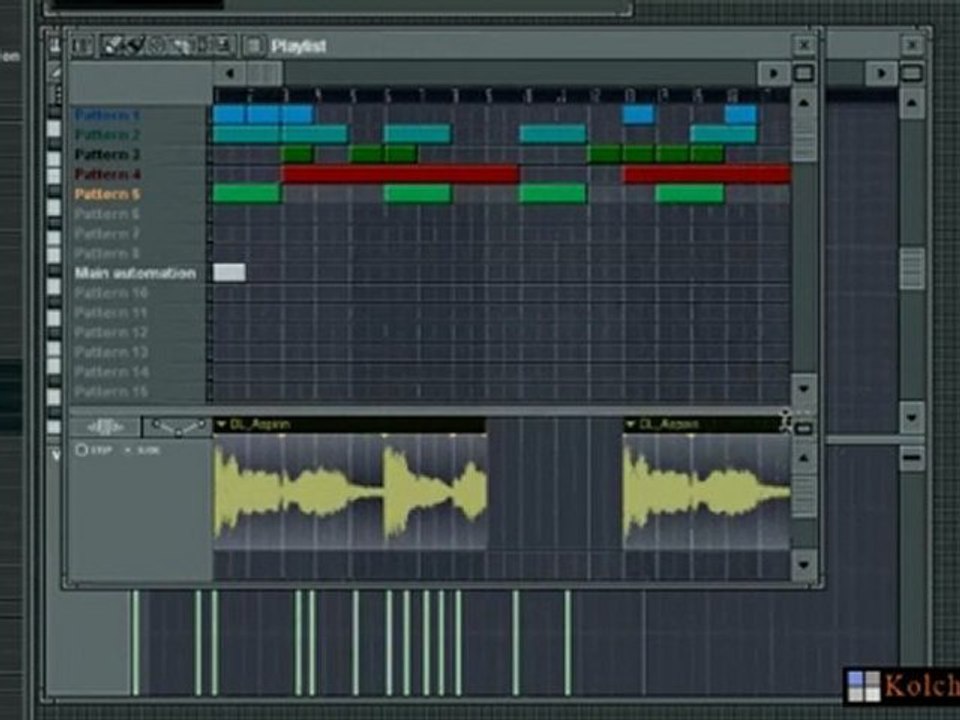The height and width of the screenshot is (720, 960).
Task: Click the zoom button next to the horizontal scrollbar
Action: coord(804,73)
